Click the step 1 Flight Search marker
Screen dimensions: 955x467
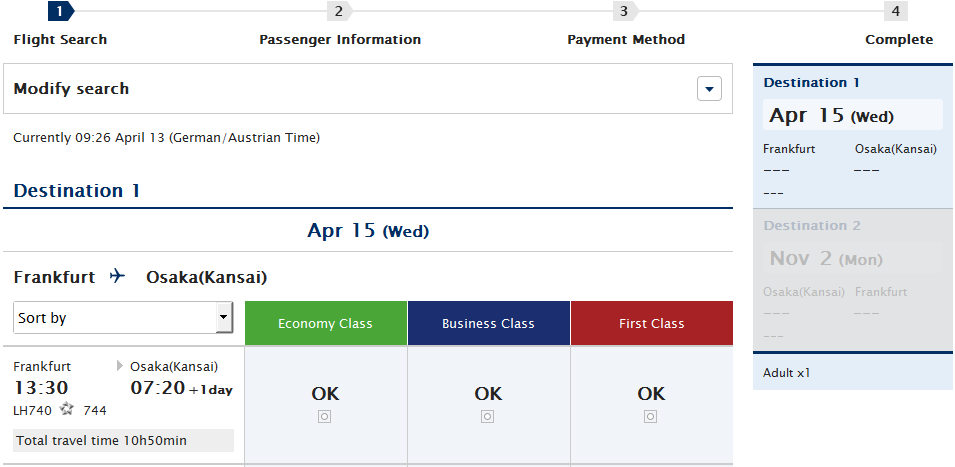[60, 11]
